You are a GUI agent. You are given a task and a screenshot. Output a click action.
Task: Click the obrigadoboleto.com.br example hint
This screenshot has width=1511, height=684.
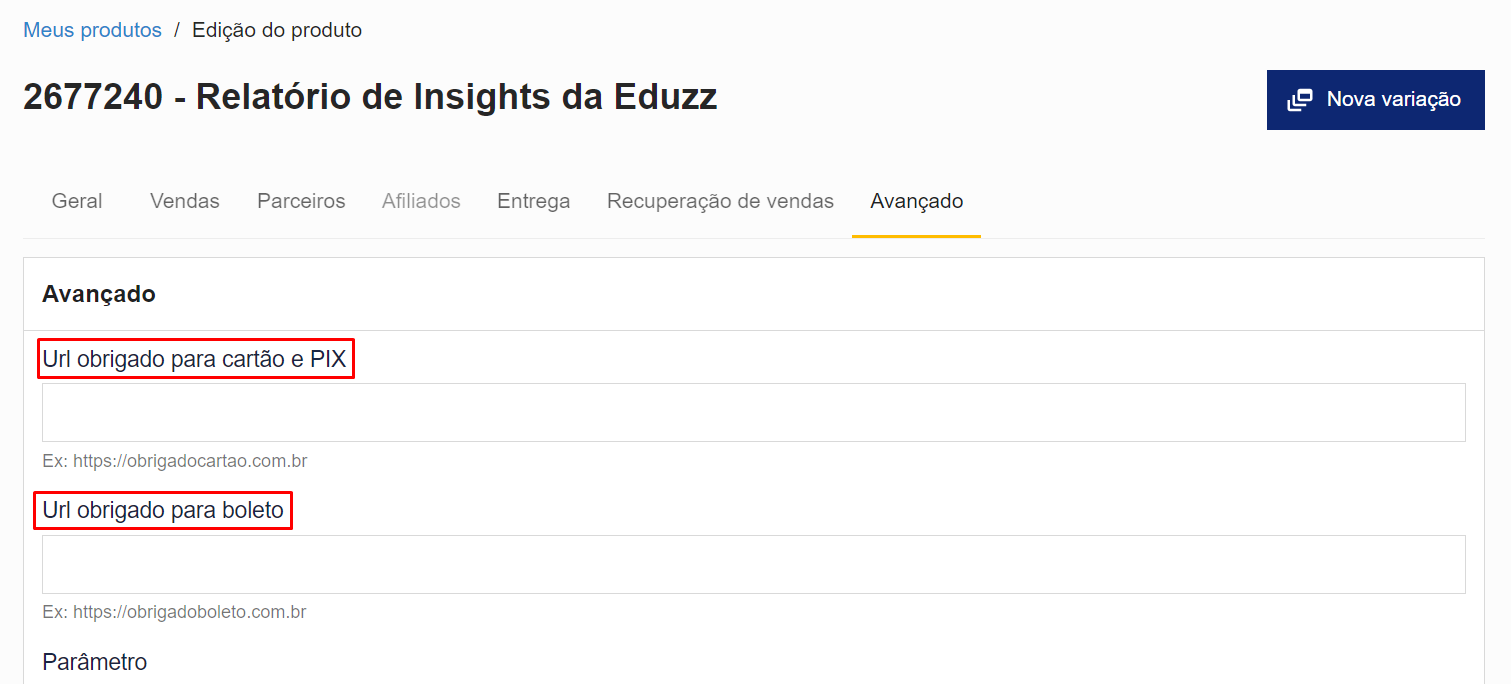tap(175, 612)
